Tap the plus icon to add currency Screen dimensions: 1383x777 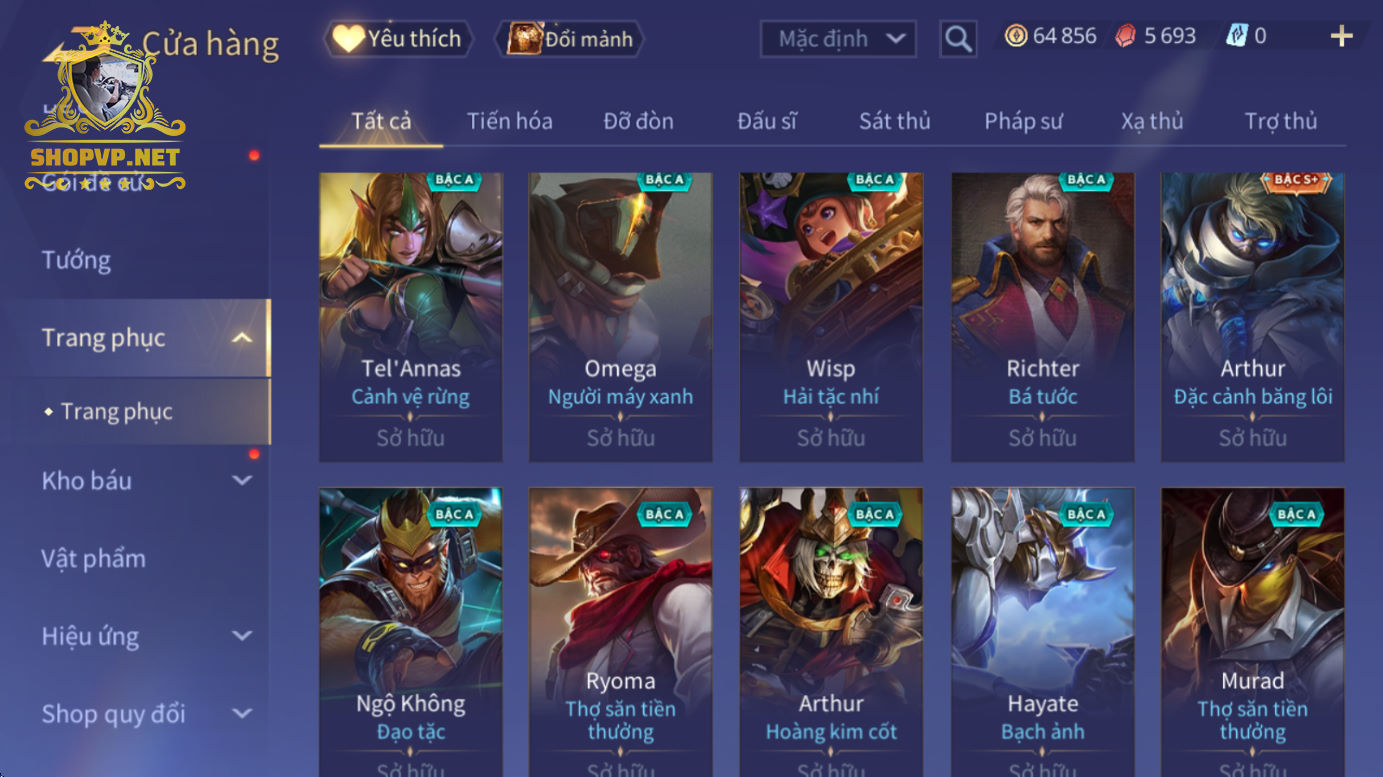click(1341, 37)
